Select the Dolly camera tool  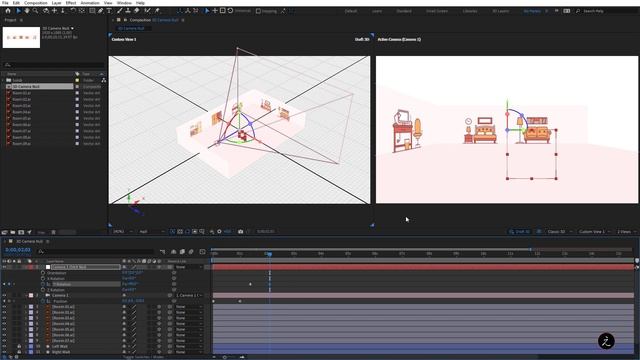[x=62, y=11]
